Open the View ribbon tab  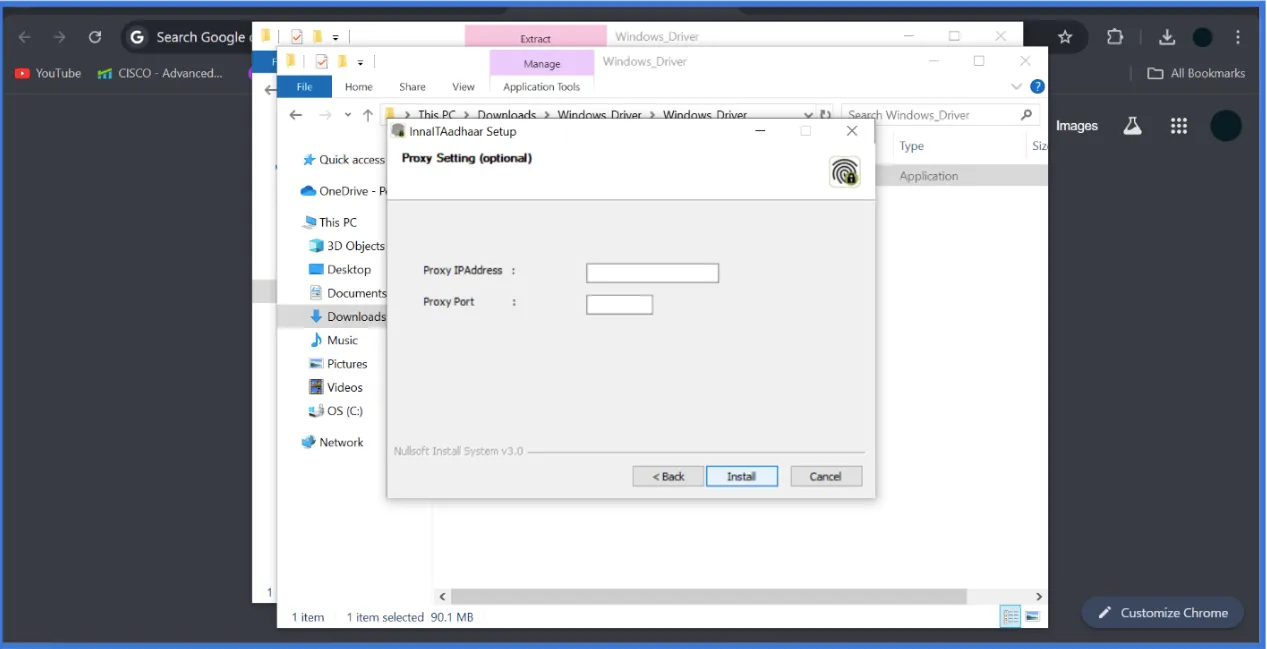(463, 87)
